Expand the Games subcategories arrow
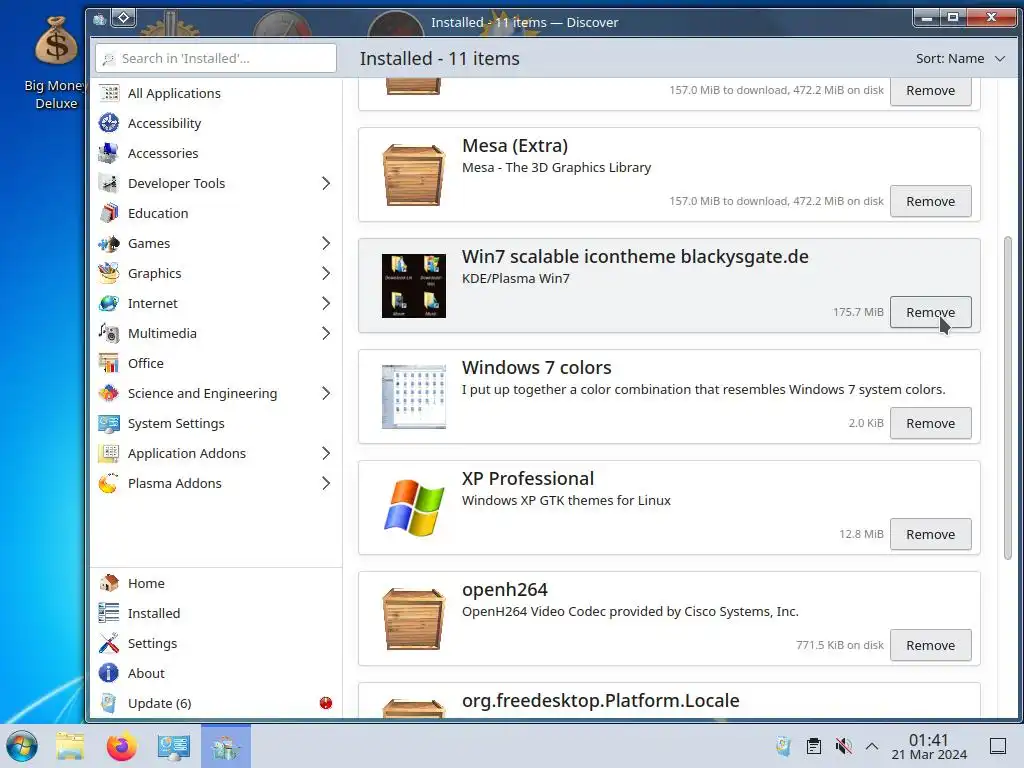Image resolution: width=1024 pixels, height=768 pixels. 326,244
